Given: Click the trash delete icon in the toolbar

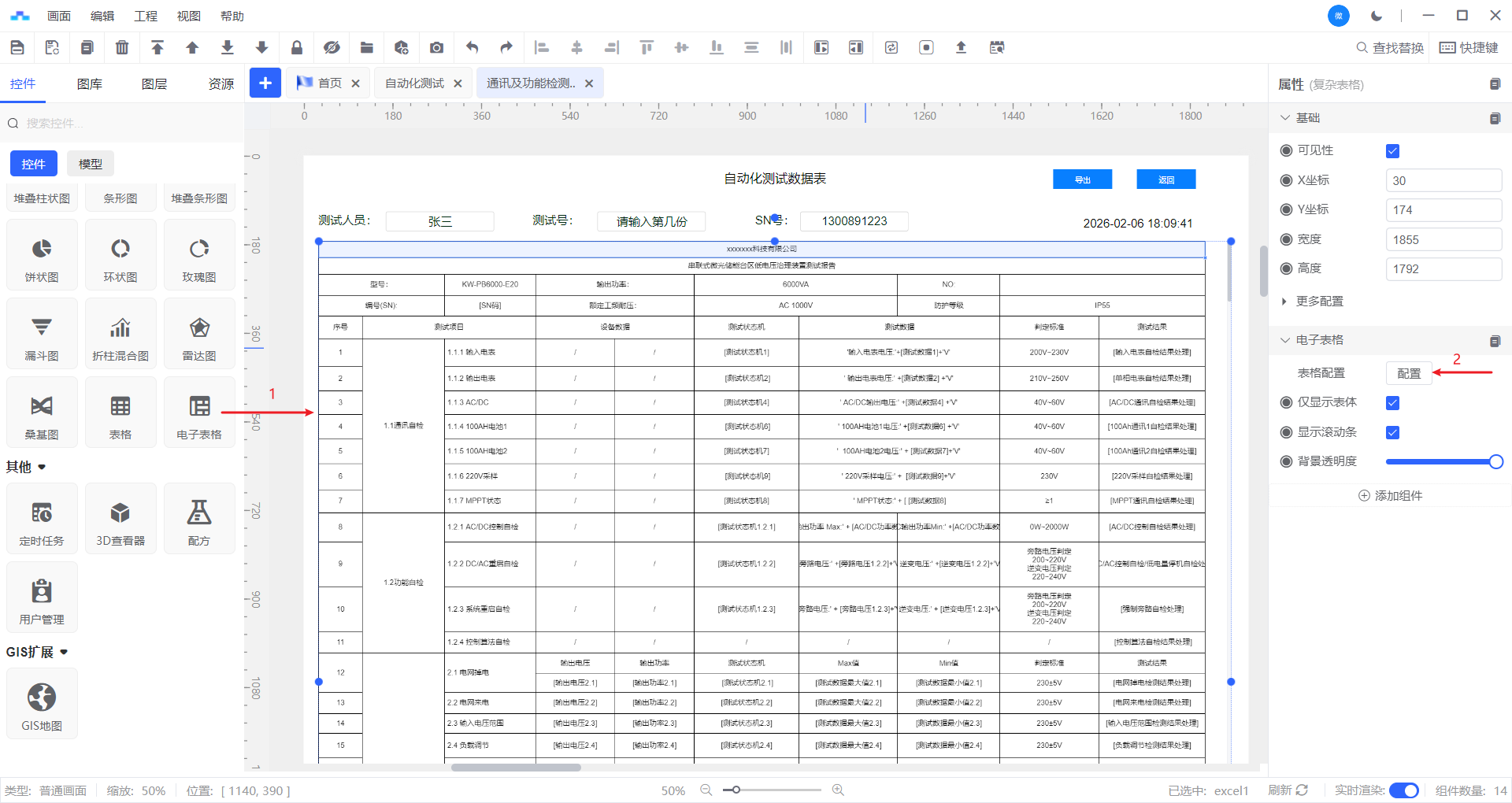Looking at the screenshot, I should [122, 48].
